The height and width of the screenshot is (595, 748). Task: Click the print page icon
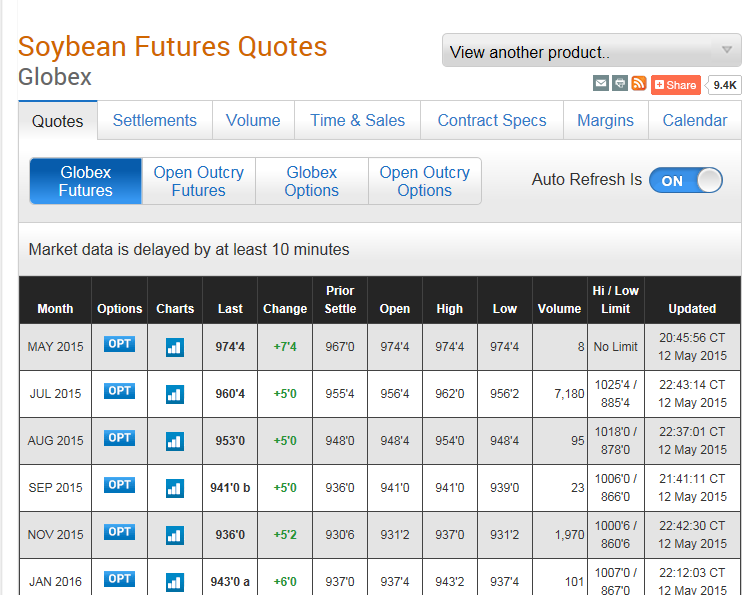coord(620,84)
